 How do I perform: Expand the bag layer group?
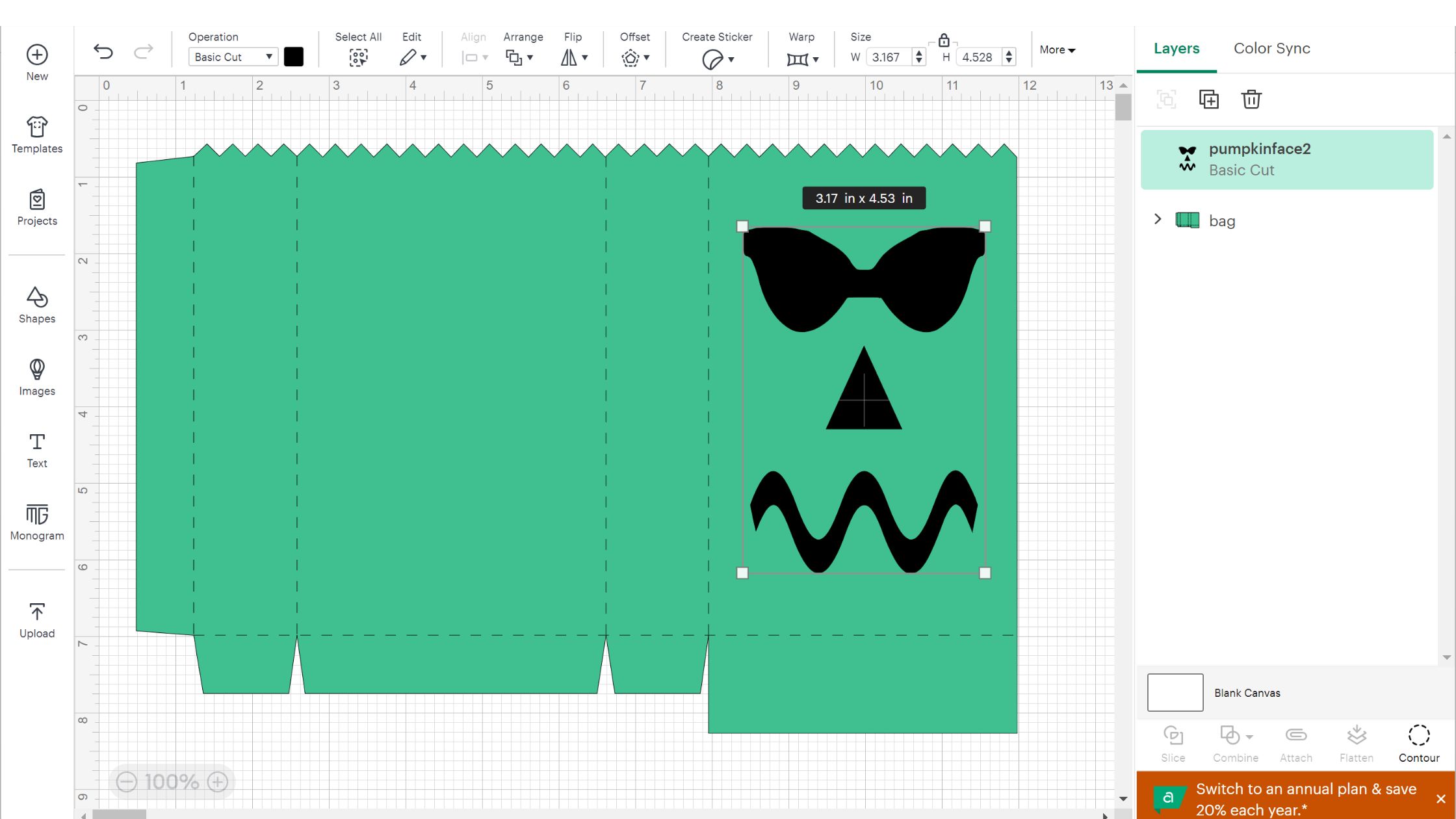coord(1158,219)
